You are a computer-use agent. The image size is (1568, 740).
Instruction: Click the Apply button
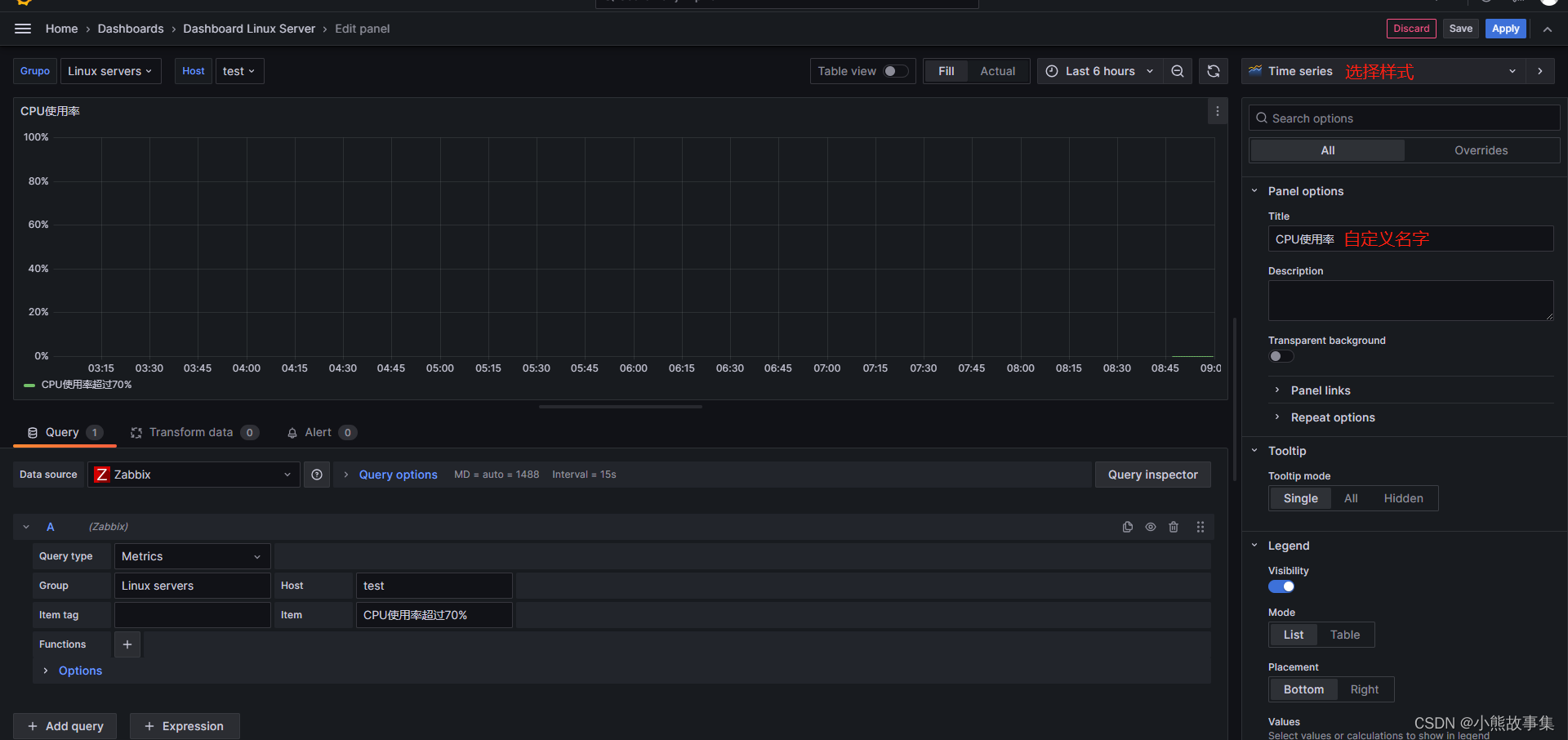(x=1505, y=29)
